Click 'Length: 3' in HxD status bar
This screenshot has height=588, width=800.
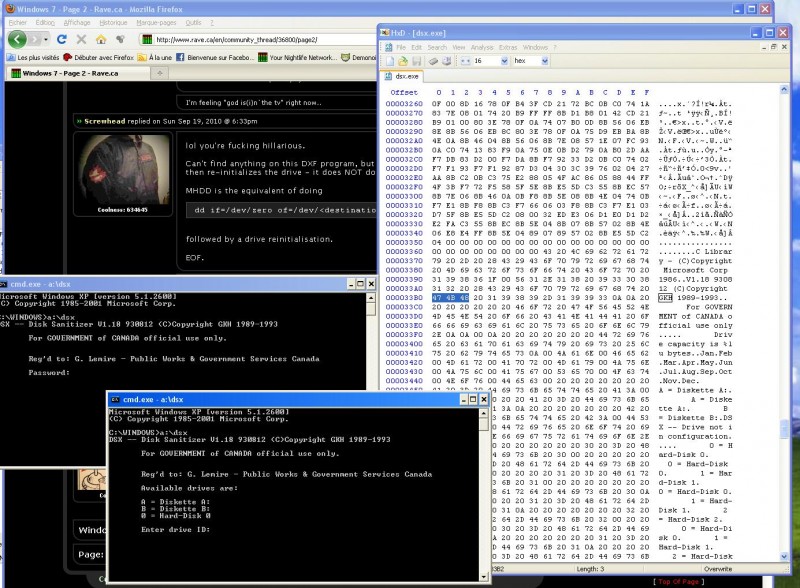point(590,569)
